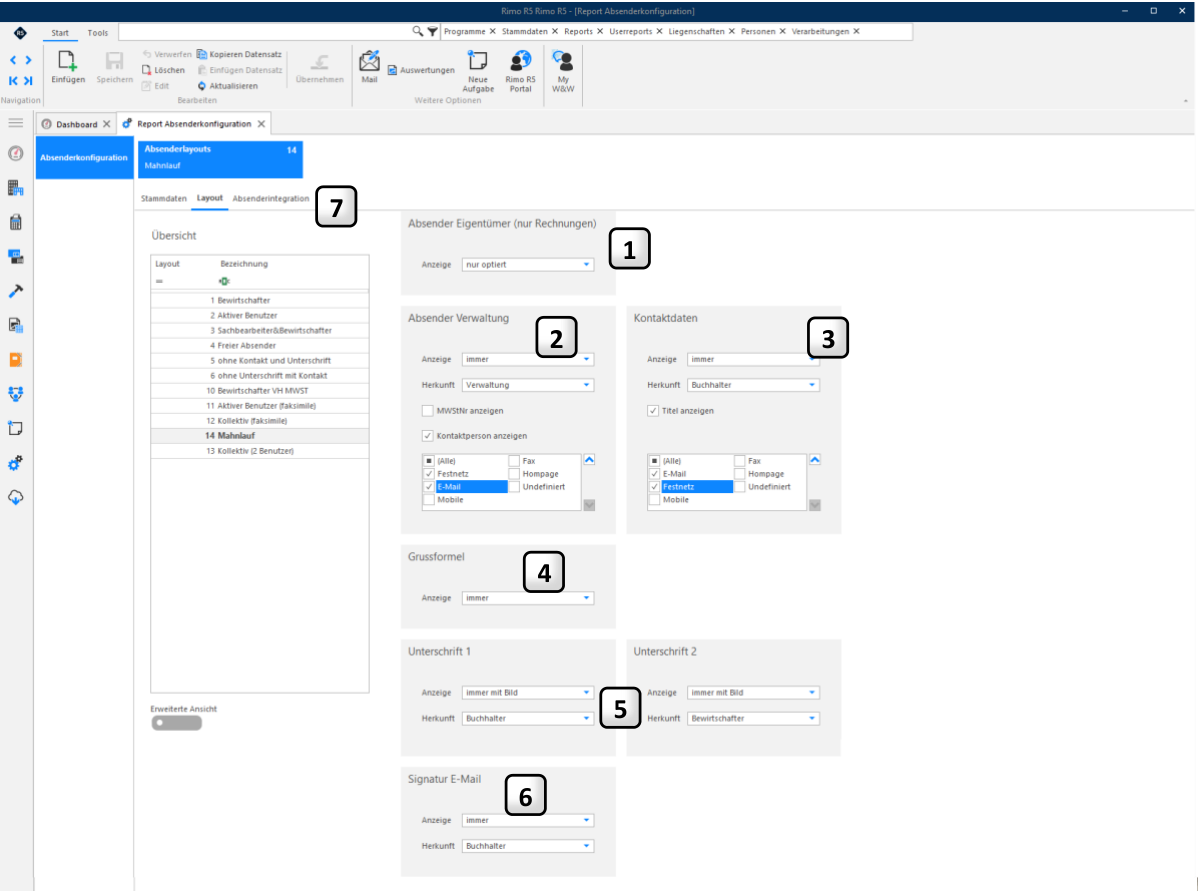Viewport: 1200px width, 893px height.
Task: Click the green add icon under Bezeichnung
Action: pos(225,281)
